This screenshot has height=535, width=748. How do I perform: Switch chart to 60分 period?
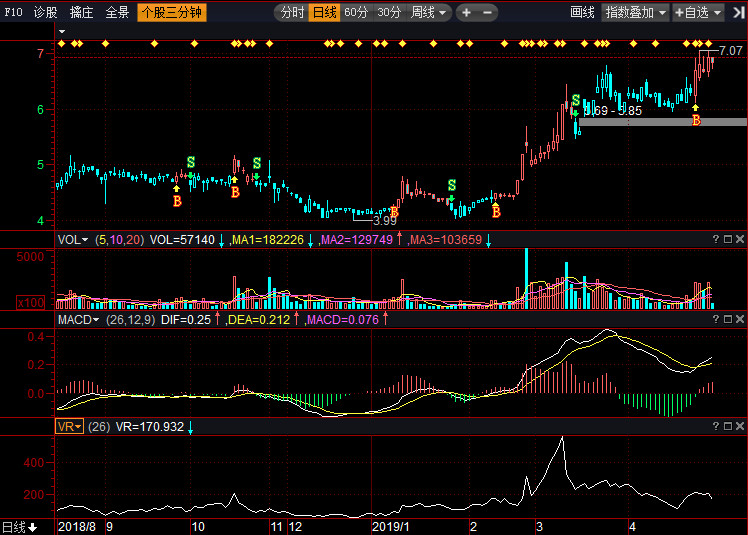356,13
